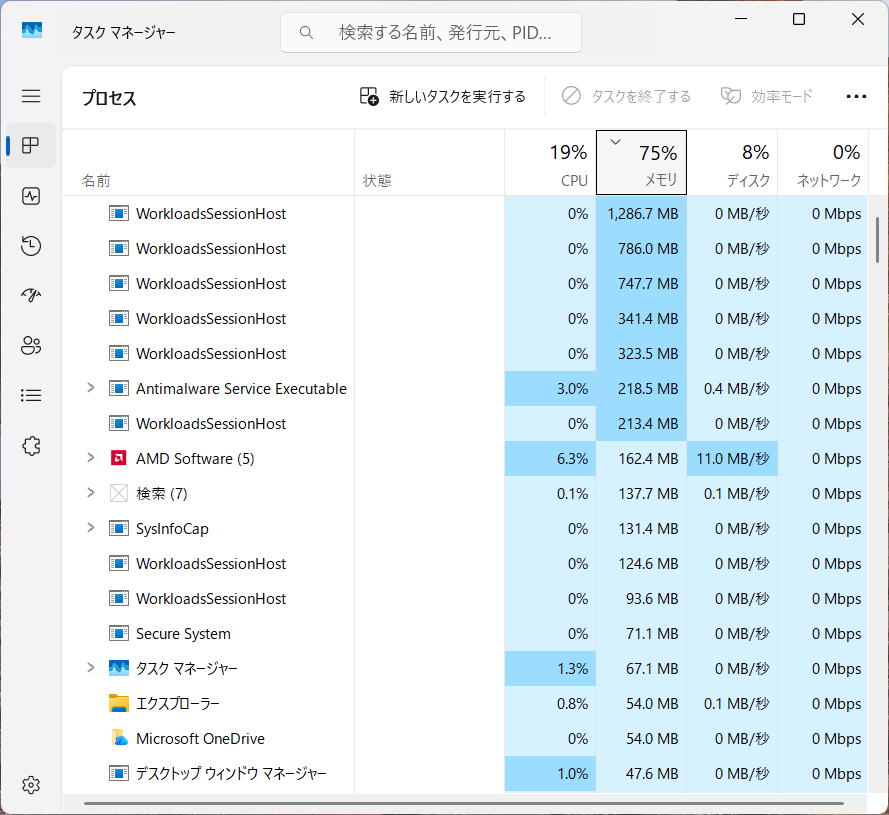Click the タスクを終了する button
889x815 pixels.
pos(625,96)
